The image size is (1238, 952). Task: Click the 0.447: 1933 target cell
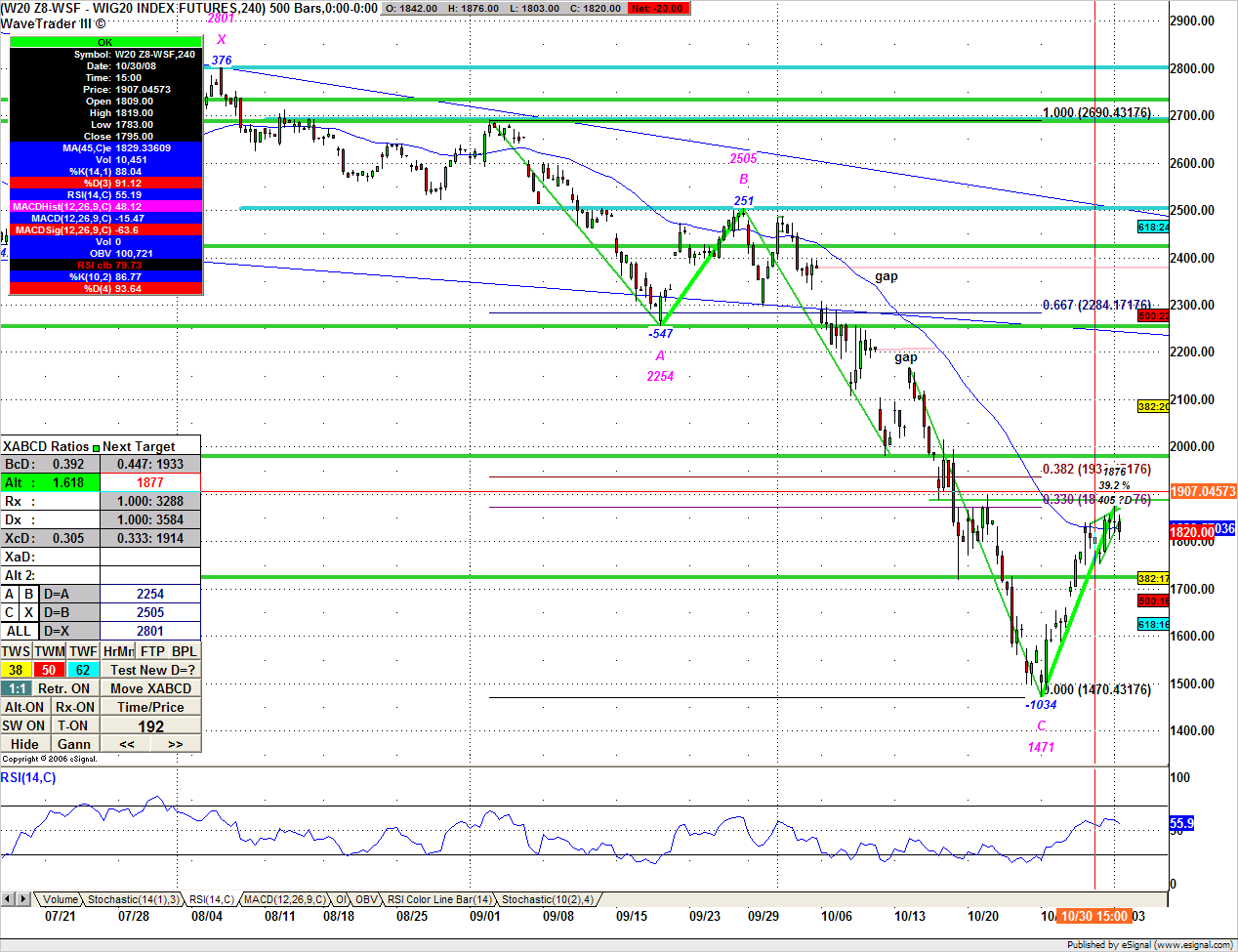tap(150, 464)
